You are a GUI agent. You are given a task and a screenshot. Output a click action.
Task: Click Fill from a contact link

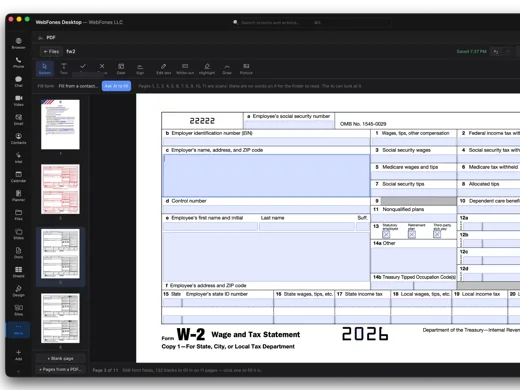click(x=78, y=86)
